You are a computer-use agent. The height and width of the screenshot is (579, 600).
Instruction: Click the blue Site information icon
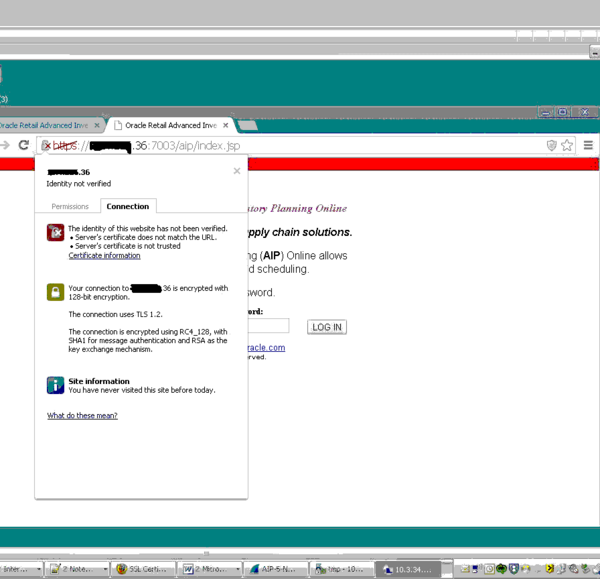click(x=55, y=385)
